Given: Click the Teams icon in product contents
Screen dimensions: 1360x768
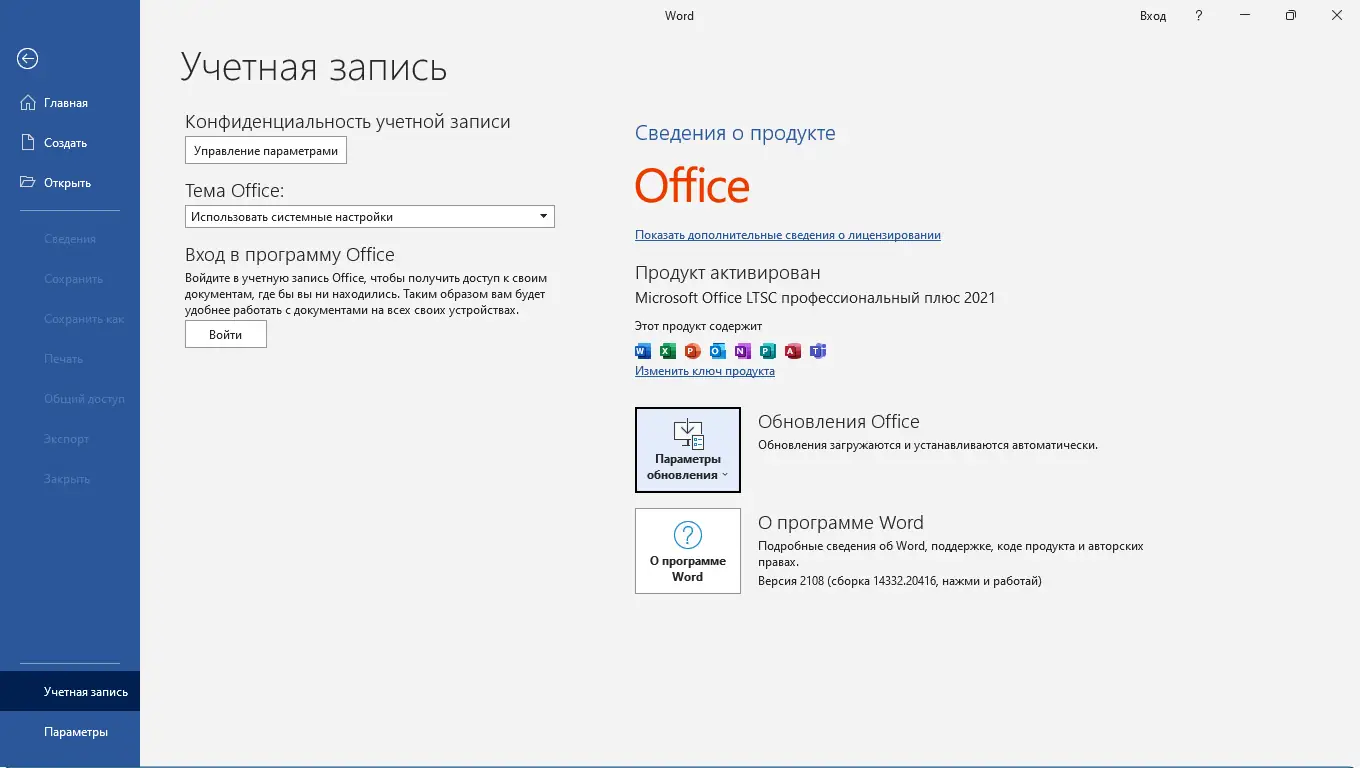Looking at the screenshot, I should 818,351.
